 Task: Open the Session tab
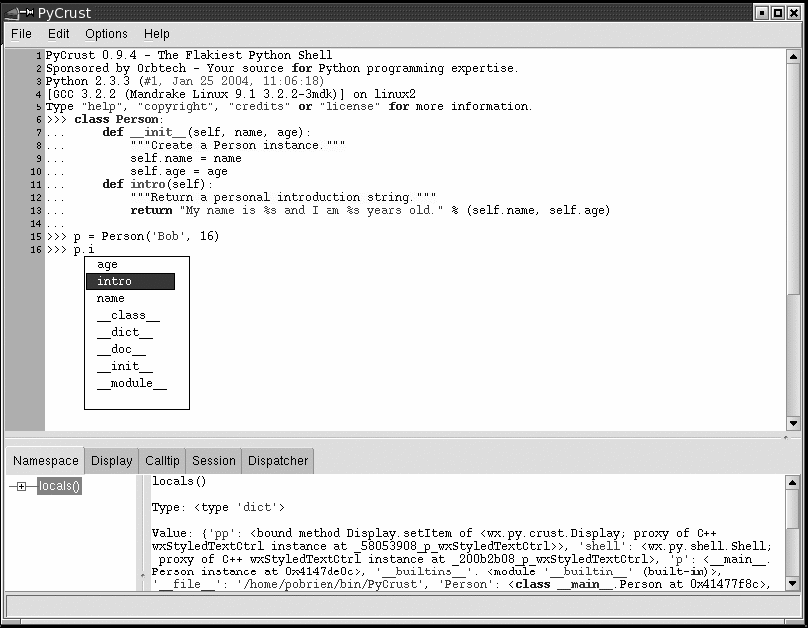(x=213, y=461)
